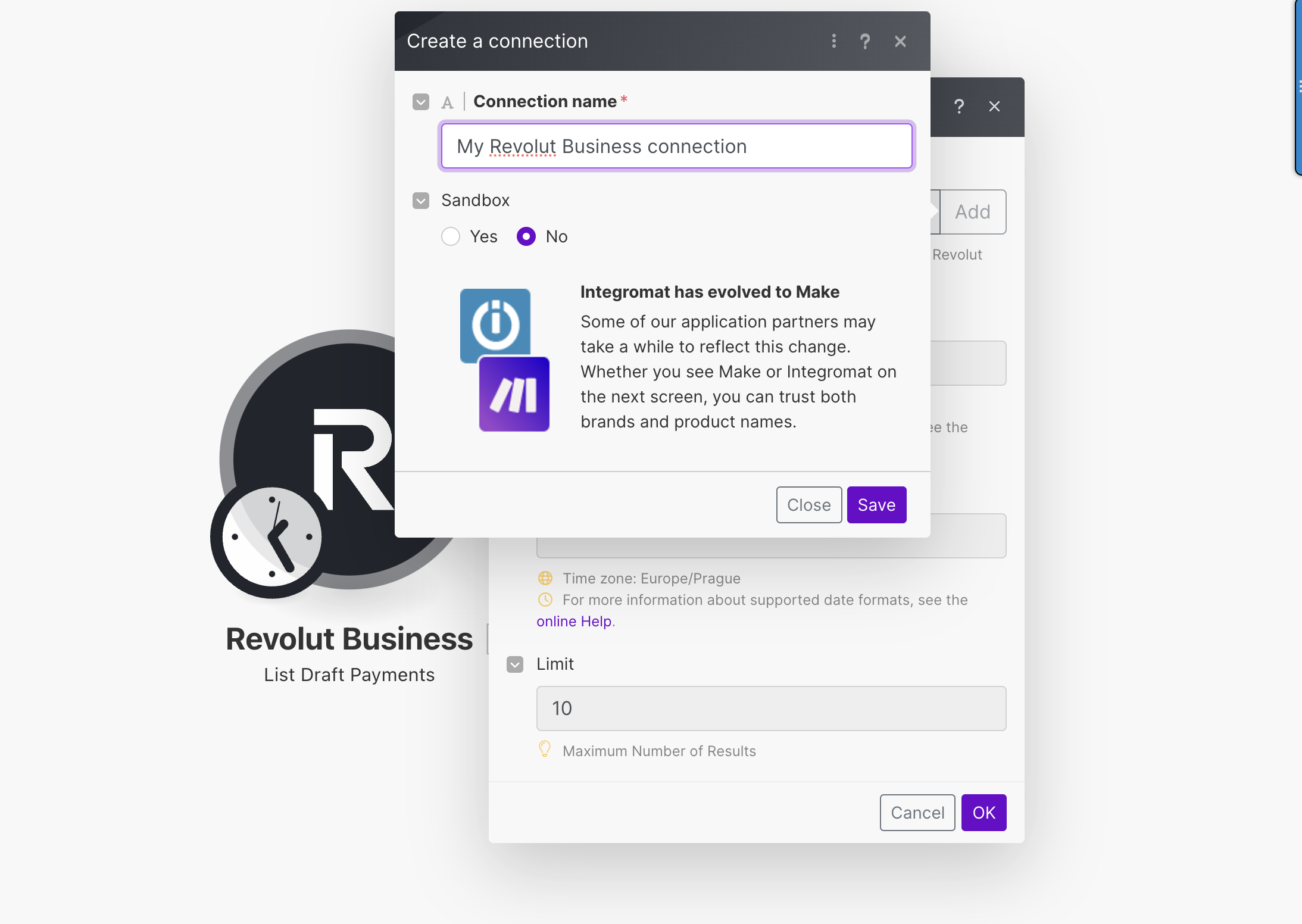Viewport: 1302px width, 924px height.
Task: Open the three-dot options menu in Create a connection
Action: pos(833,41)
